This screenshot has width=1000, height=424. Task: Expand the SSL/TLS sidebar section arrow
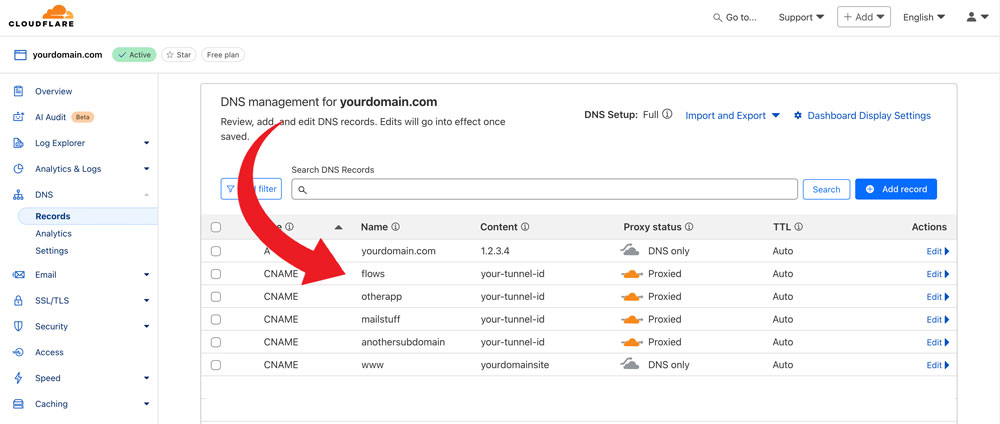(x=147, y=300)
